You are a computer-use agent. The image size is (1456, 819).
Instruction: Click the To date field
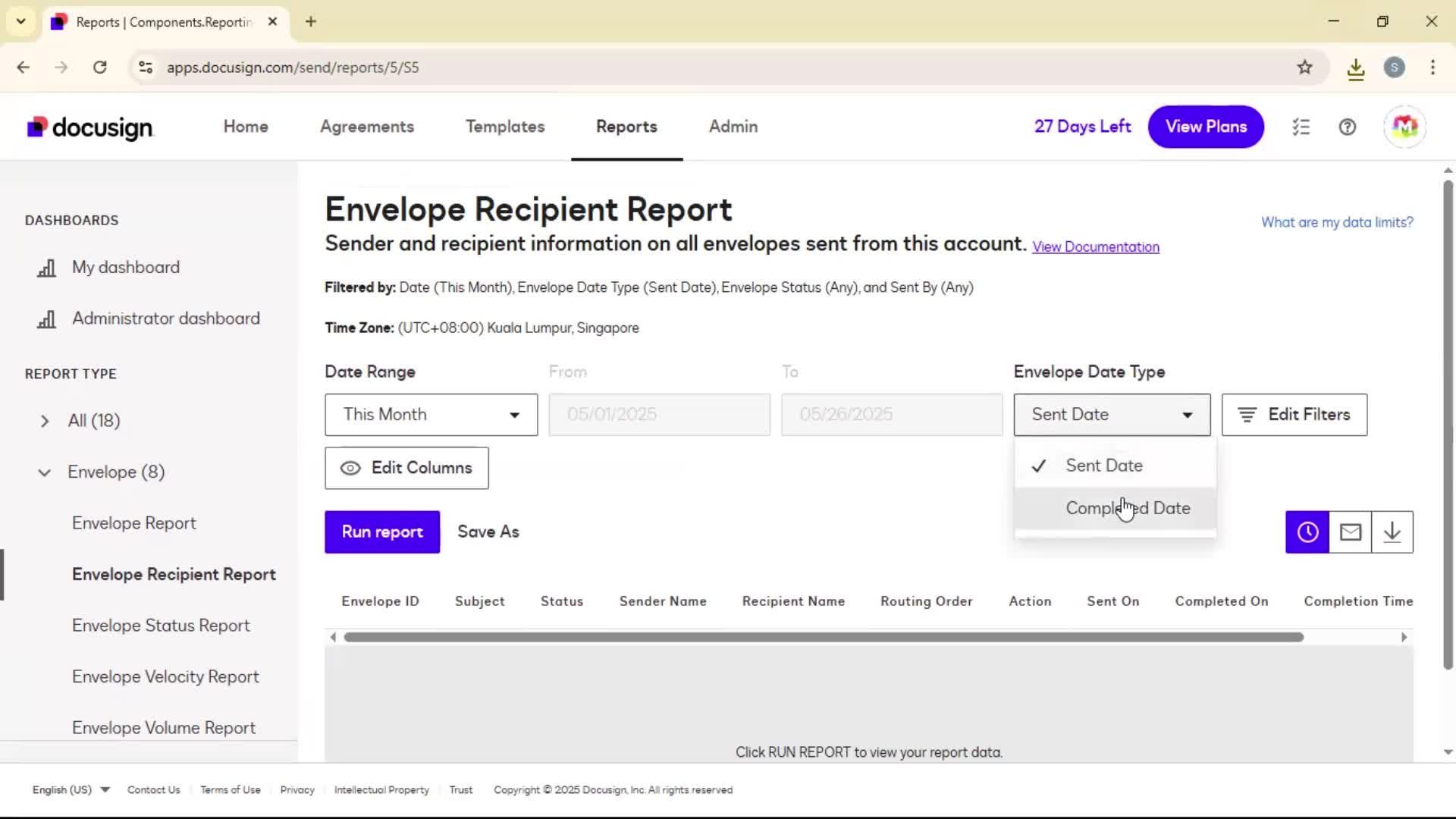click(892, 415)
